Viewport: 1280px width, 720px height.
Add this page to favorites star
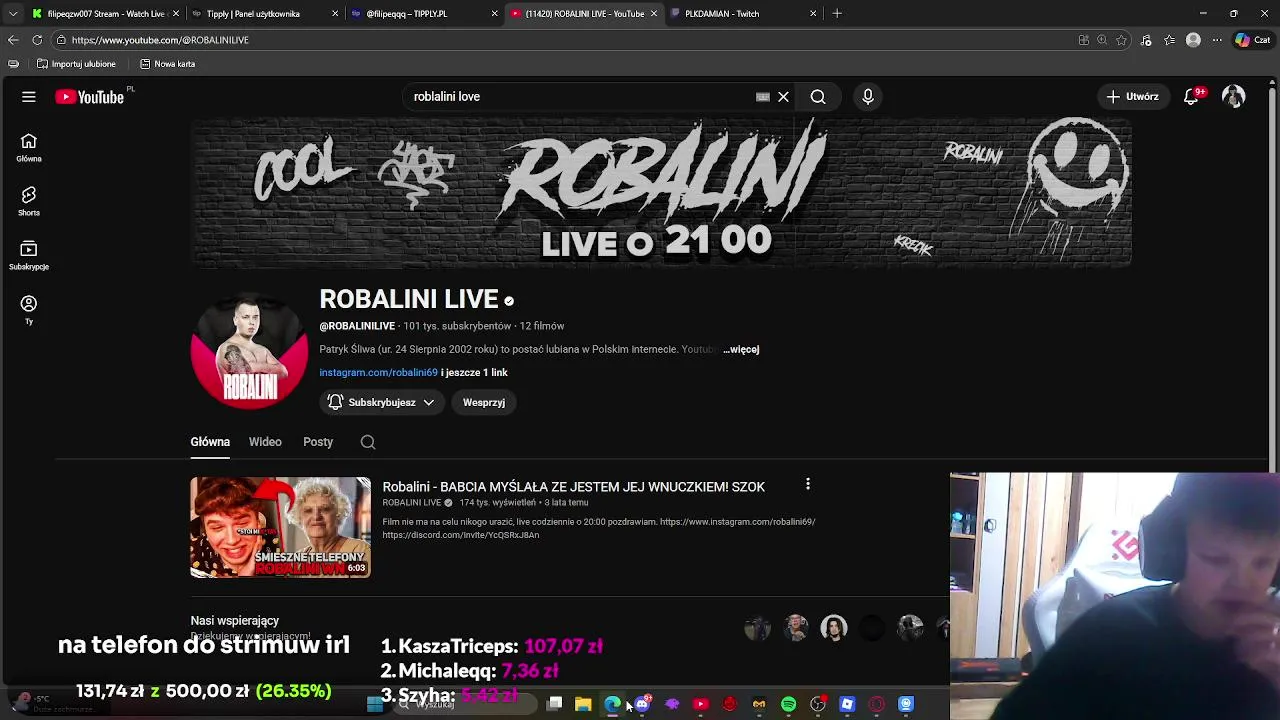(x=1122, y=40)
